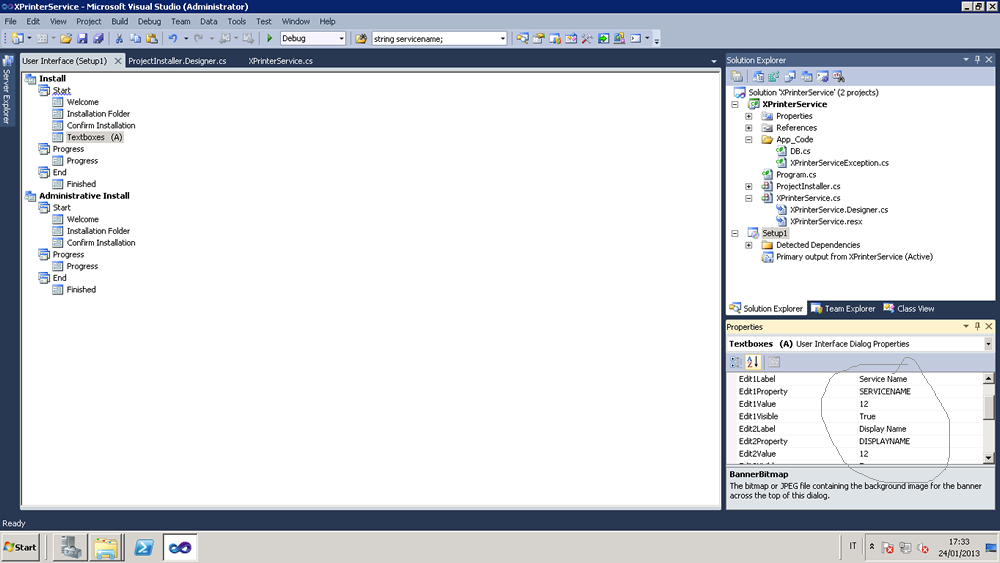Click the Find in Files icon beside search box
This screenshot has height=563, width=1000.
tap(361, 38)
